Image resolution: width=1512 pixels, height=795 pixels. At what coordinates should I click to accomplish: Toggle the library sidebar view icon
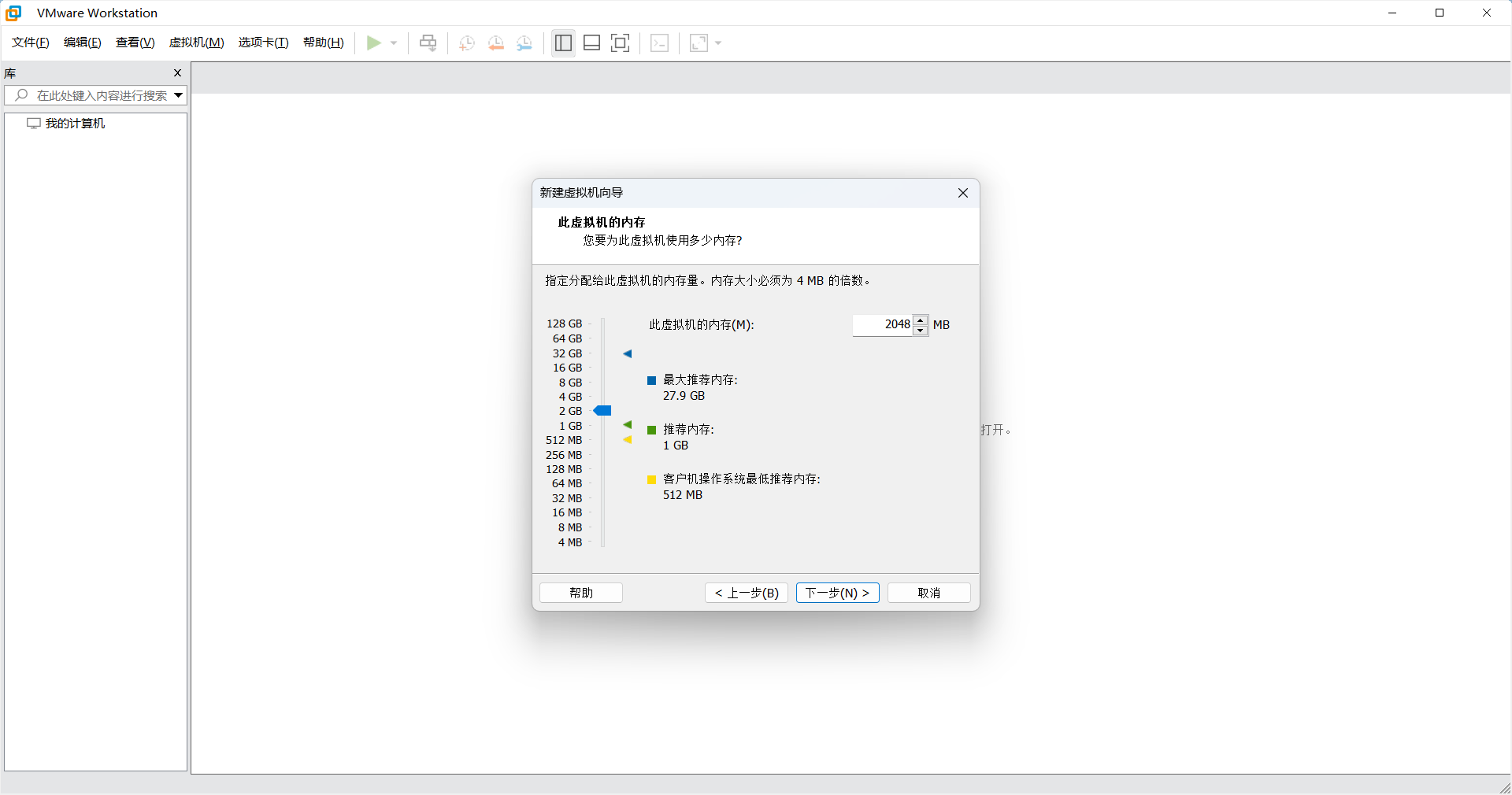point(563,43)
